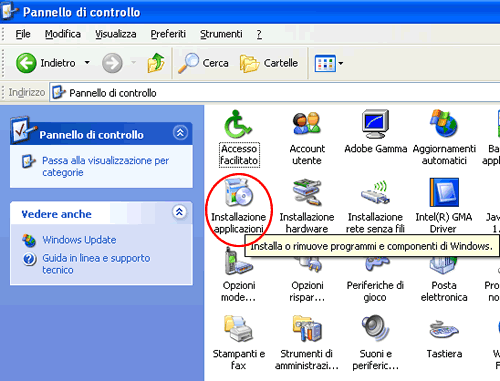Open Posta elettronica icon
This screenshot has width=500, height=381.
click(443, 265)
